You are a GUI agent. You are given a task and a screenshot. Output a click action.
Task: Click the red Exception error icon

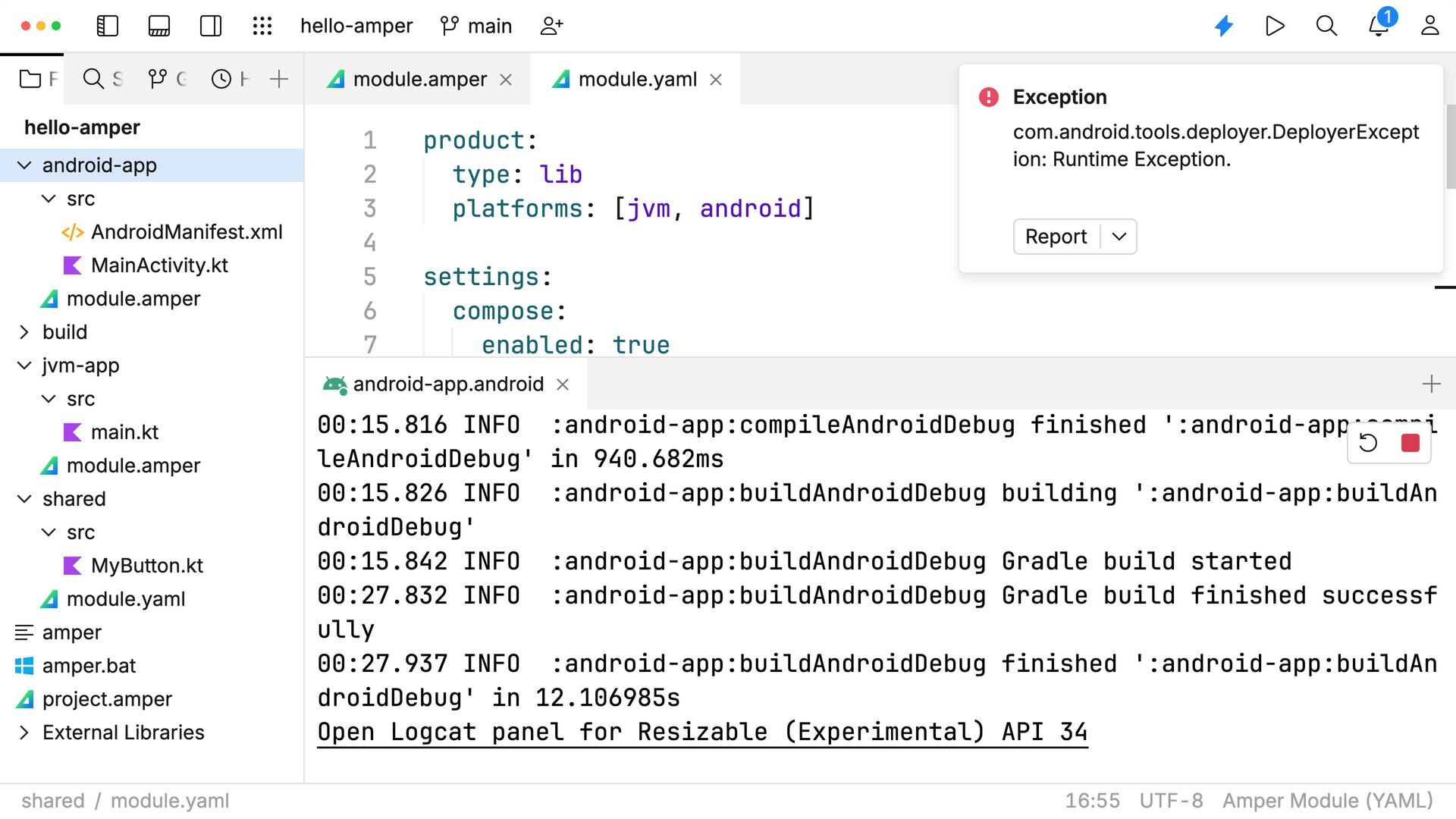(x=989, y=97)
